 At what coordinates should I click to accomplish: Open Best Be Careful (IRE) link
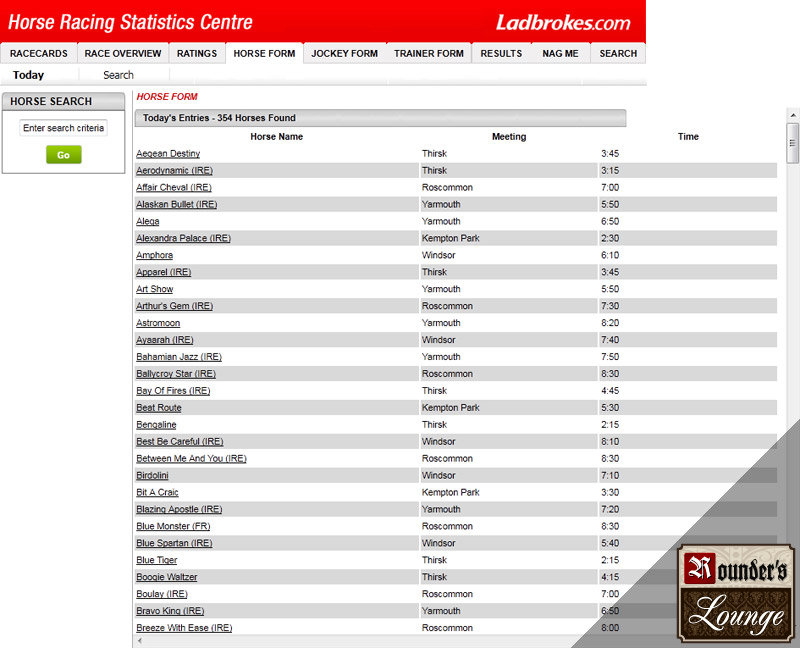180,441
